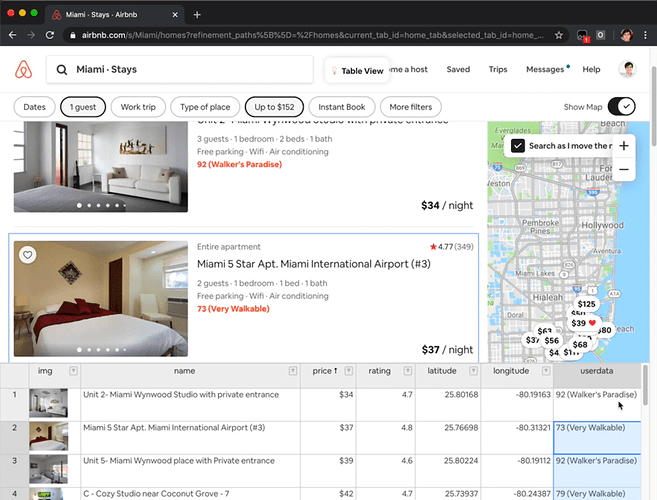Click the Miami Stays search field
The width and height of the screenshot is (657, 500).
point(180,70)
